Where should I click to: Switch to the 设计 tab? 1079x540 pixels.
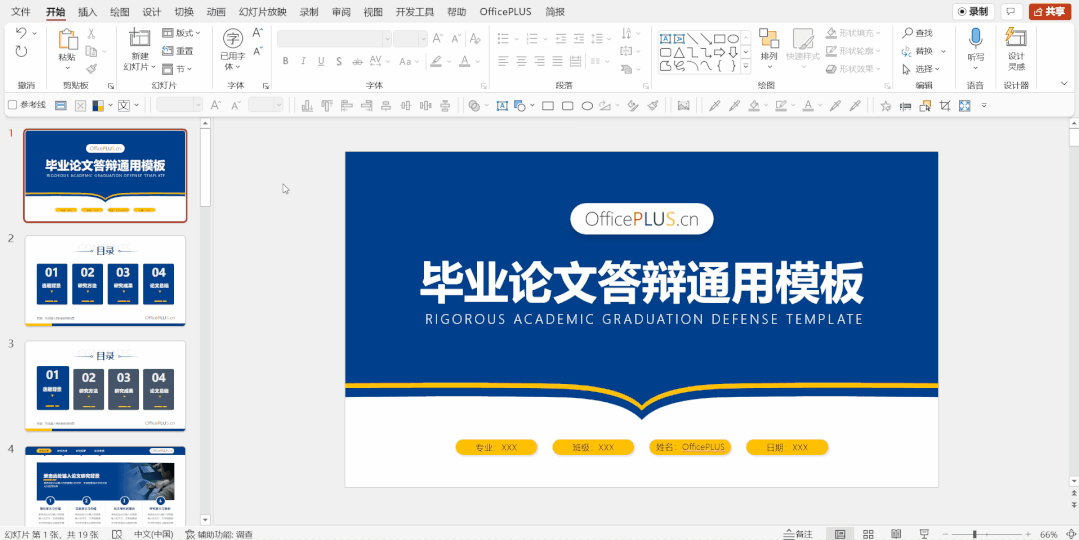pos(152,12)
